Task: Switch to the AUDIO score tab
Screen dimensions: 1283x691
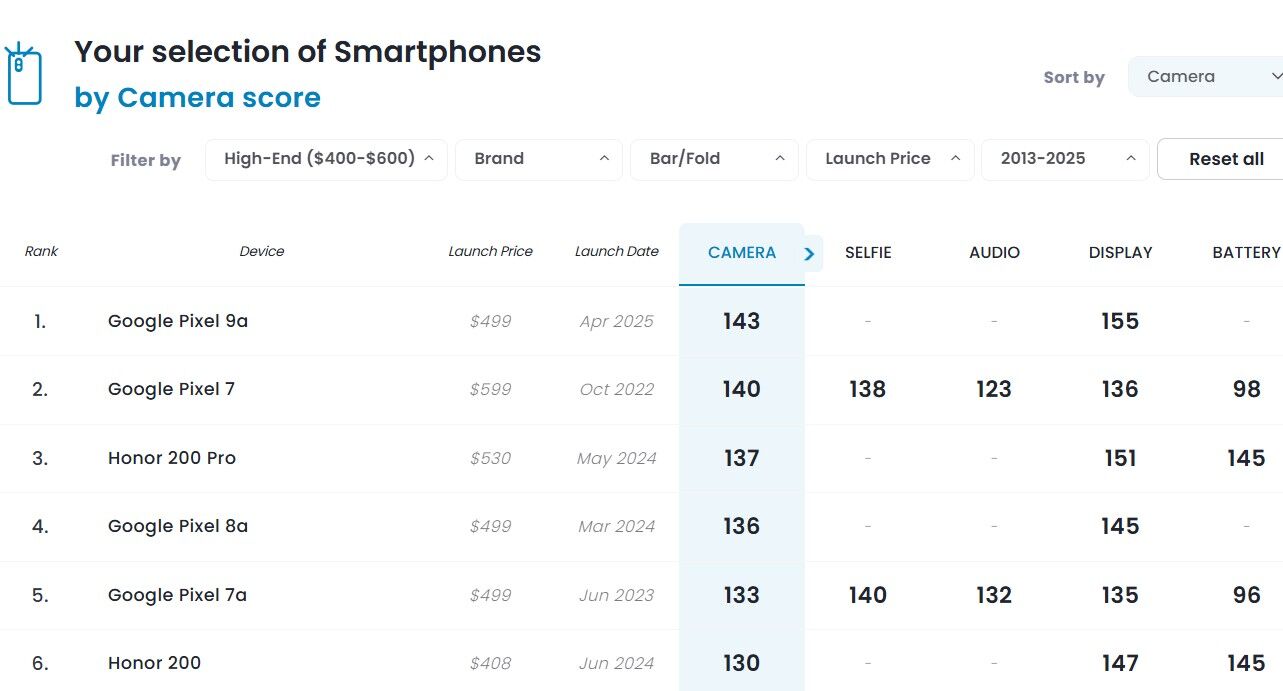Action: pyautogui.click(x=994, y=253)
